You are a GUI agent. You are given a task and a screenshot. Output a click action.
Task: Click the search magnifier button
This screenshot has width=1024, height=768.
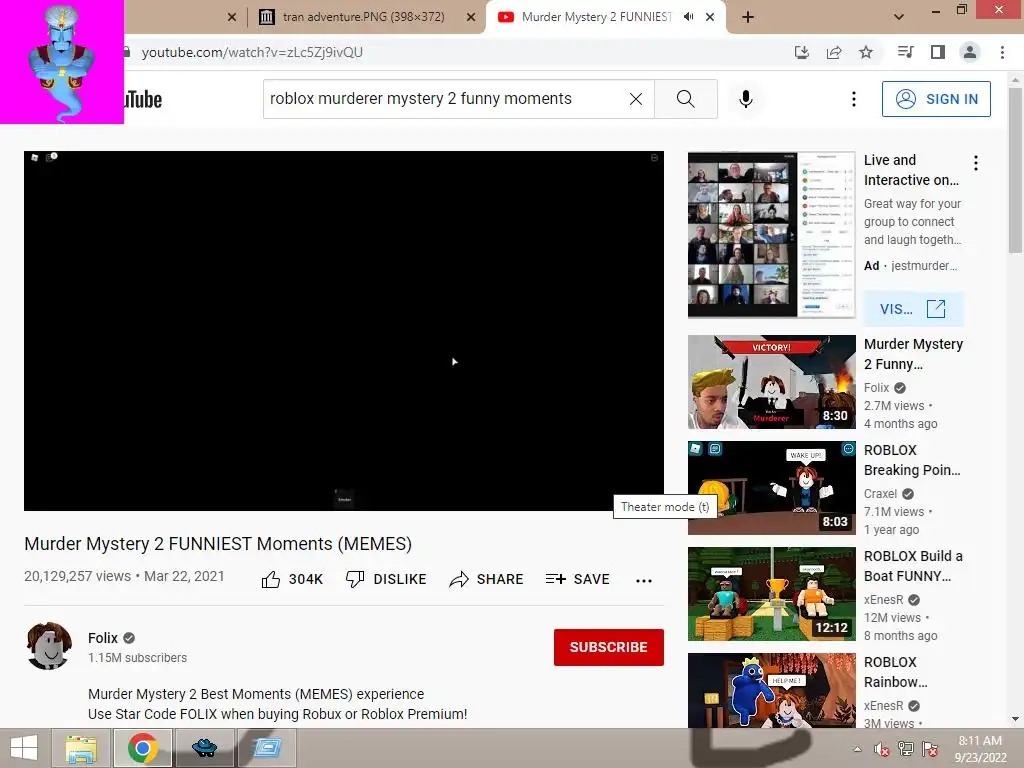point(685,99)
